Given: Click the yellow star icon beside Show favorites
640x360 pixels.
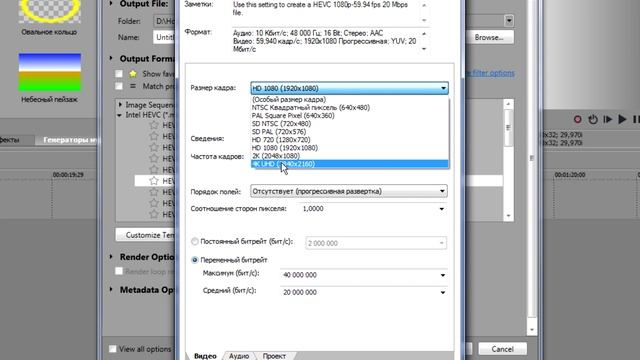Looking at the screenshot, I should point(133,74).
